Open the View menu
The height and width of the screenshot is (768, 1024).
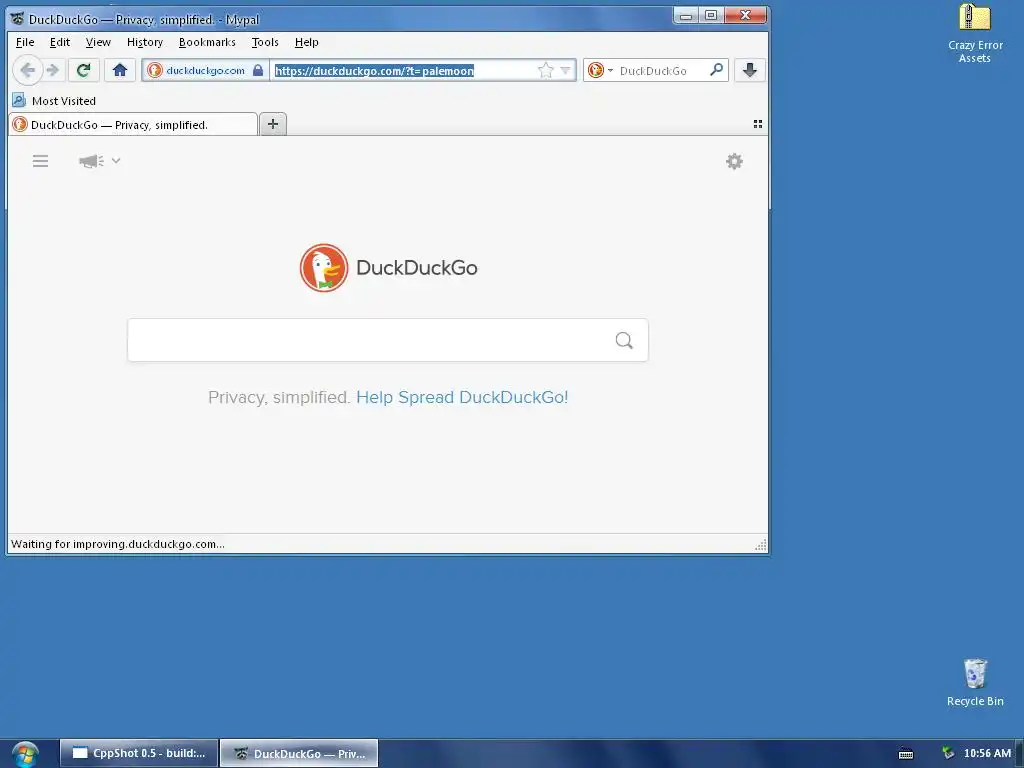pyautogui.click(x=98, y=42)
